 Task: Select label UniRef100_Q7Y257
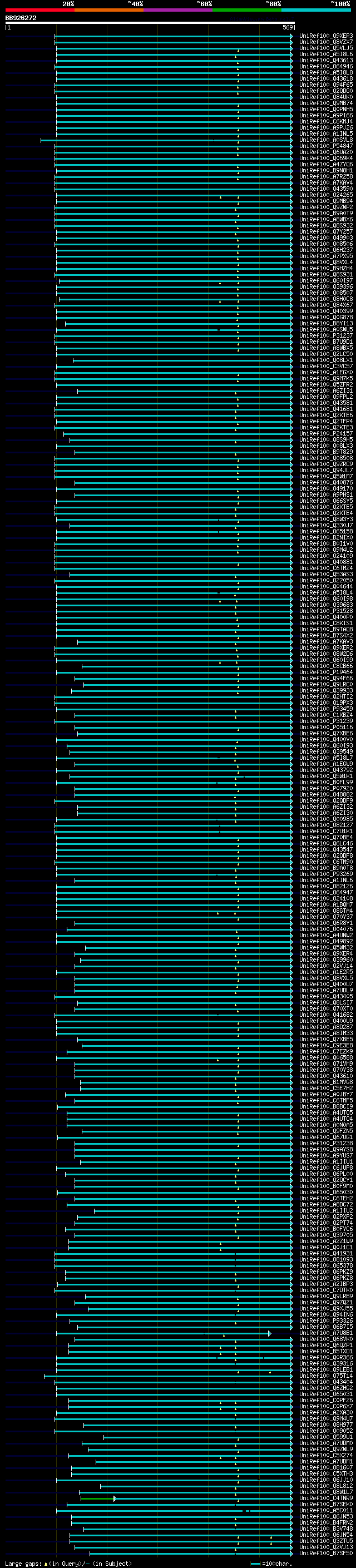coord(325,232)
